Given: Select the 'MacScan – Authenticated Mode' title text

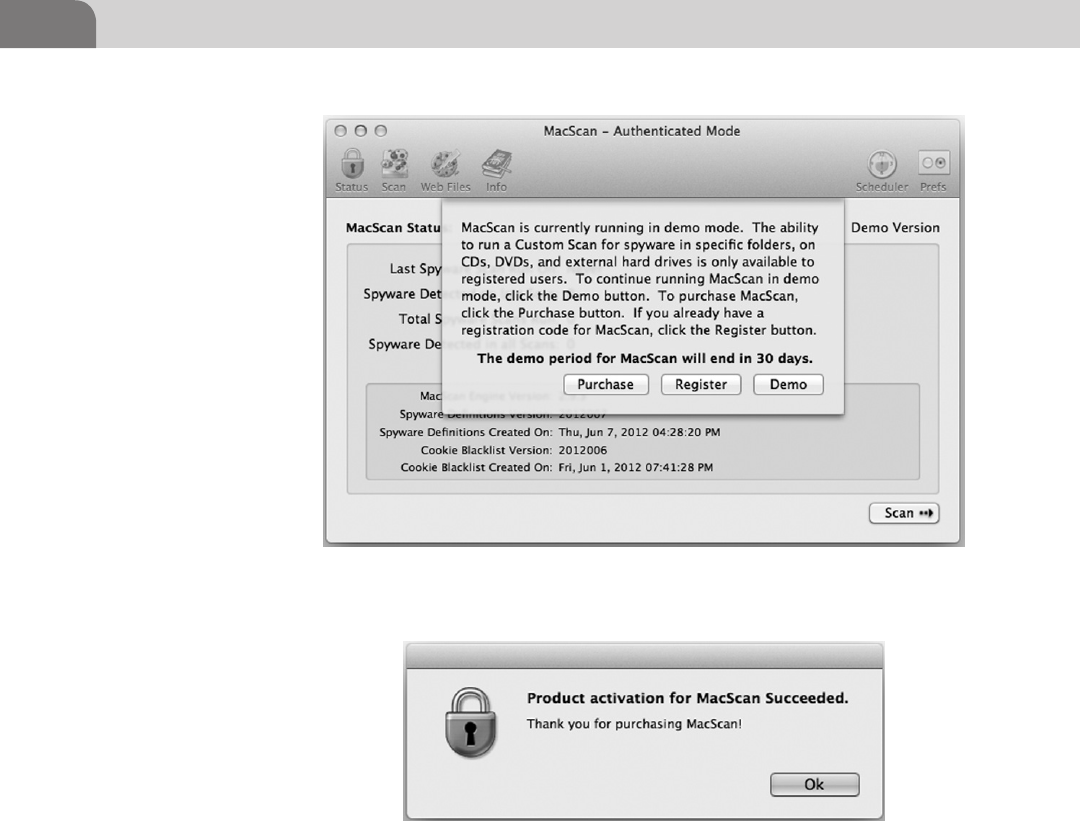Looking at the screenshot, I should tap(642, 131).
